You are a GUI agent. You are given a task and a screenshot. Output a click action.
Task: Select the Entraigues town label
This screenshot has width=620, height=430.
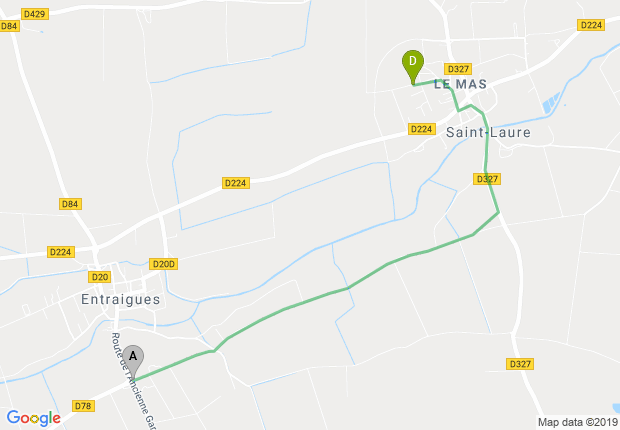121,299
